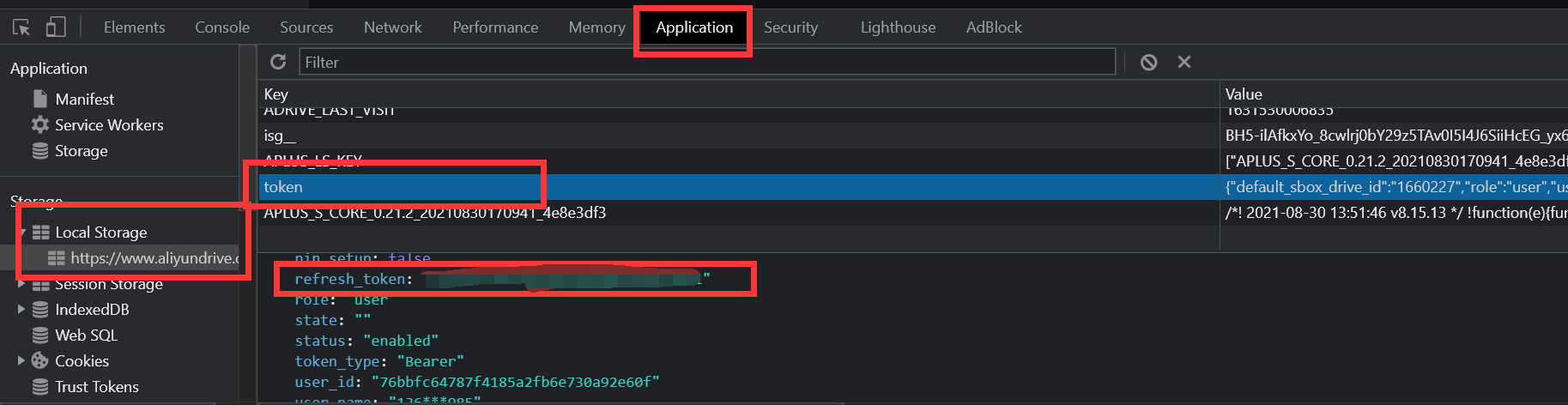Viewport: 1568px width, 405px height.
Task: Refresh the storage table with the reload icon
Action: pos(278,62)
